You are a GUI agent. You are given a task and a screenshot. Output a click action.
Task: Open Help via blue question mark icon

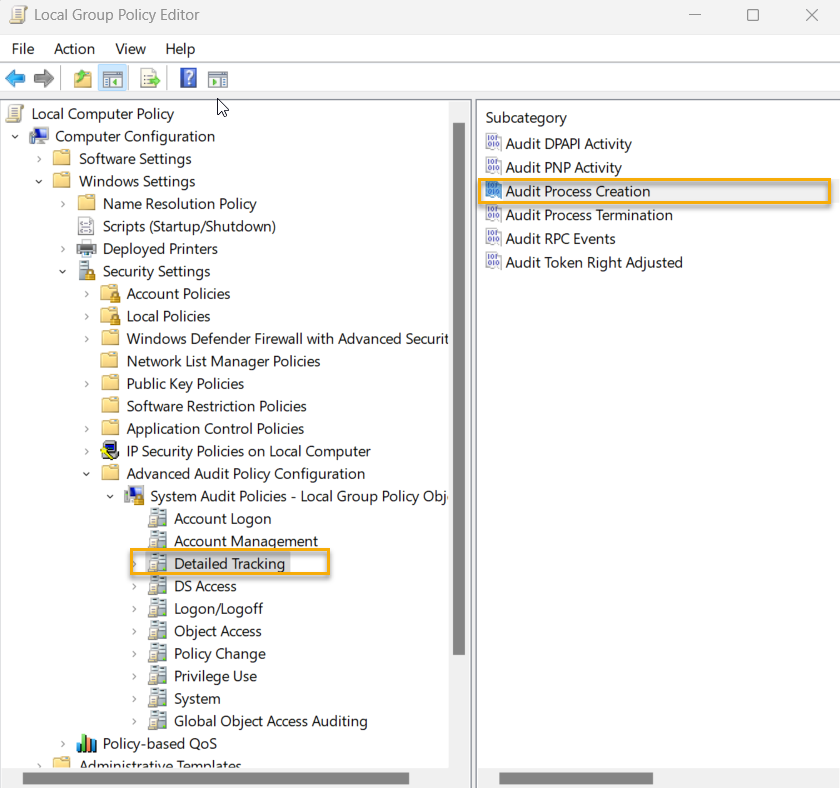click(x=188, y=78)
